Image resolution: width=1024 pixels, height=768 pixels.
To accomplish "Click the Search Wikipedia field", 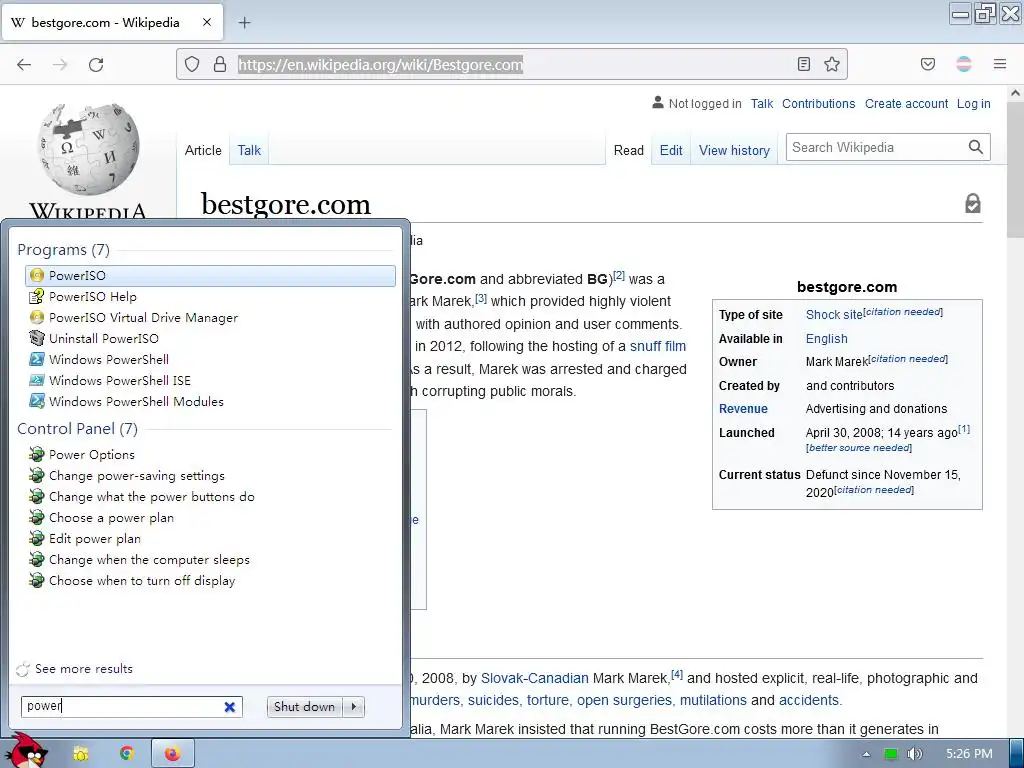I will point(878,147).
